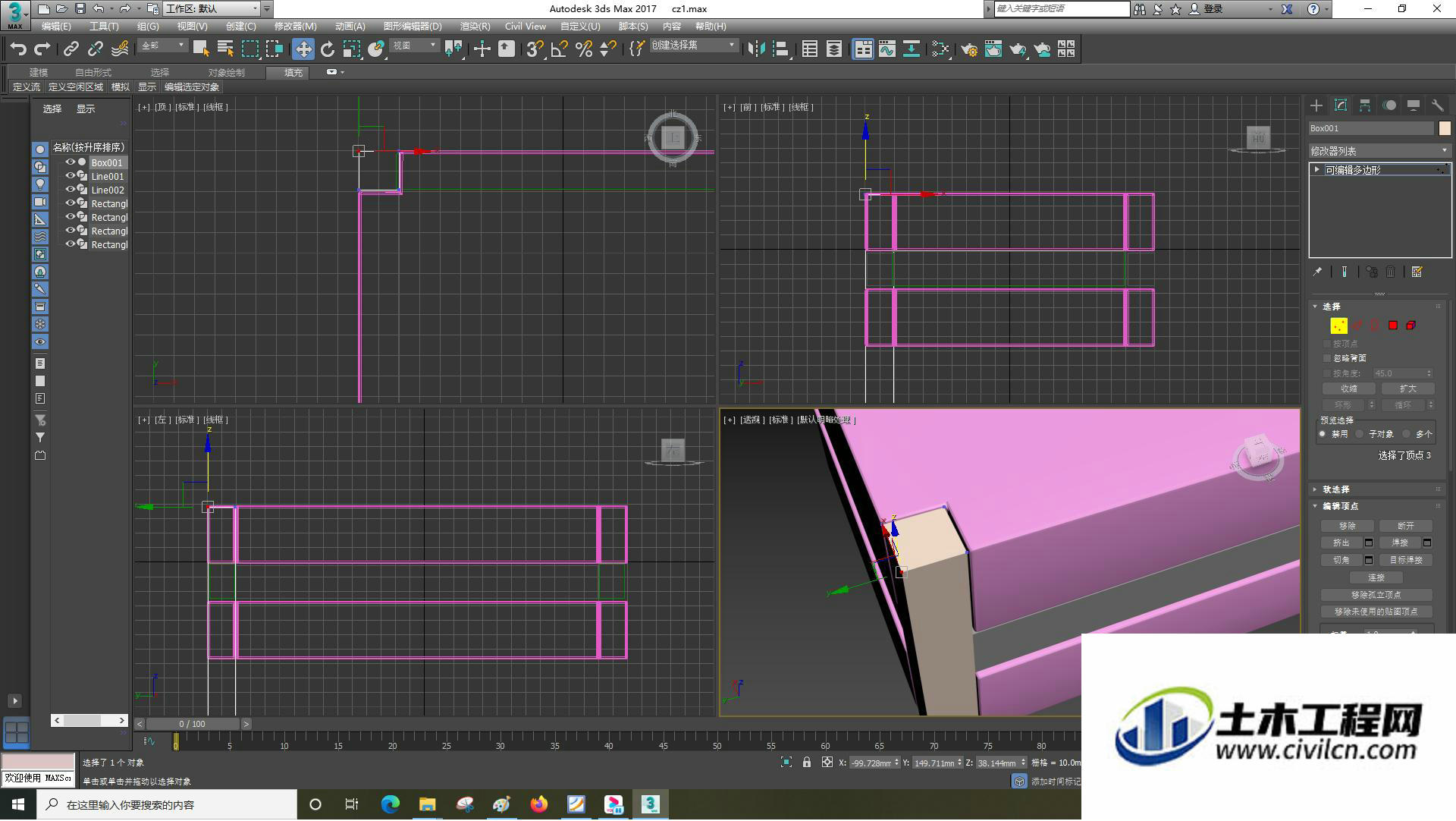Viewport: 1456px width, 821px height.
Task: Remove modifier with the trash icon
Action: [x=1391, y=272]
